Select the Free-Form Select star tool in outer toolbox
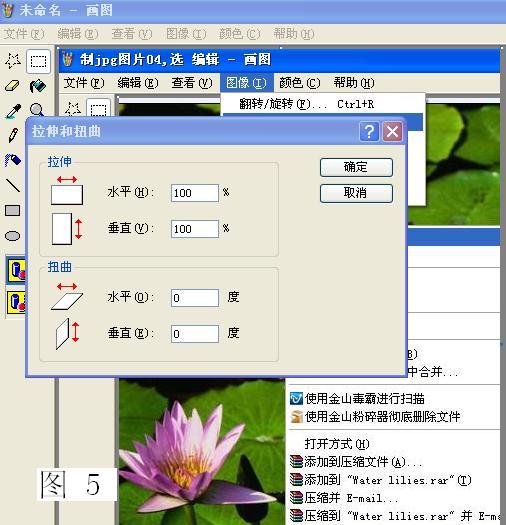 click(x=13, y=61)
